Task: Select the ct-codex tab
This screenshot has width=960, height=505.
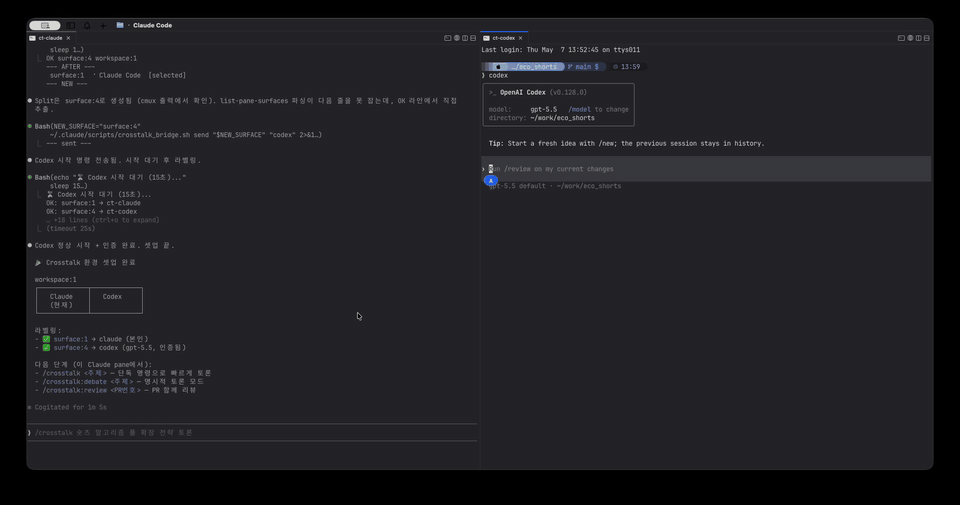Action: point(503,38)
